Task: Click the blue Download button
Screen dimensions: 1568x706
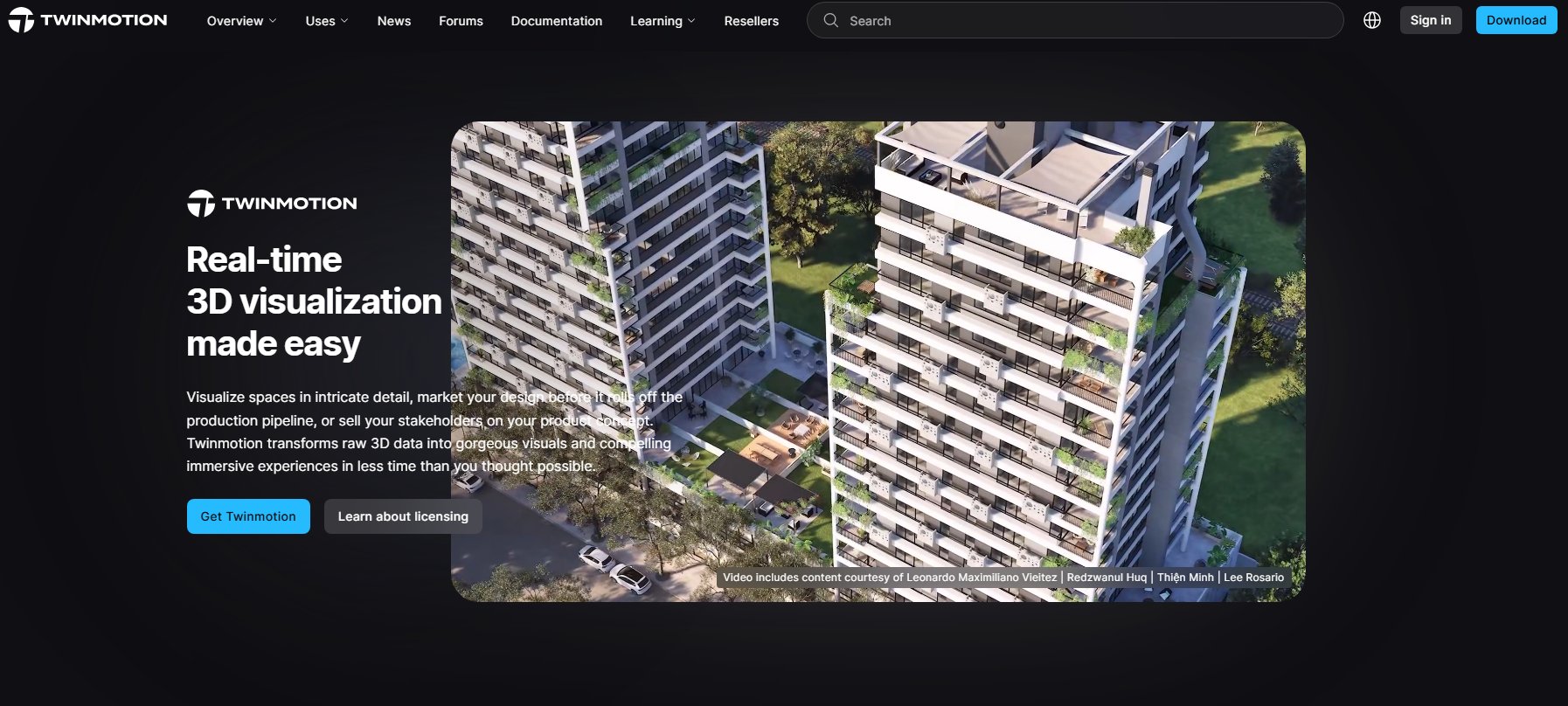Action: 1516,20
